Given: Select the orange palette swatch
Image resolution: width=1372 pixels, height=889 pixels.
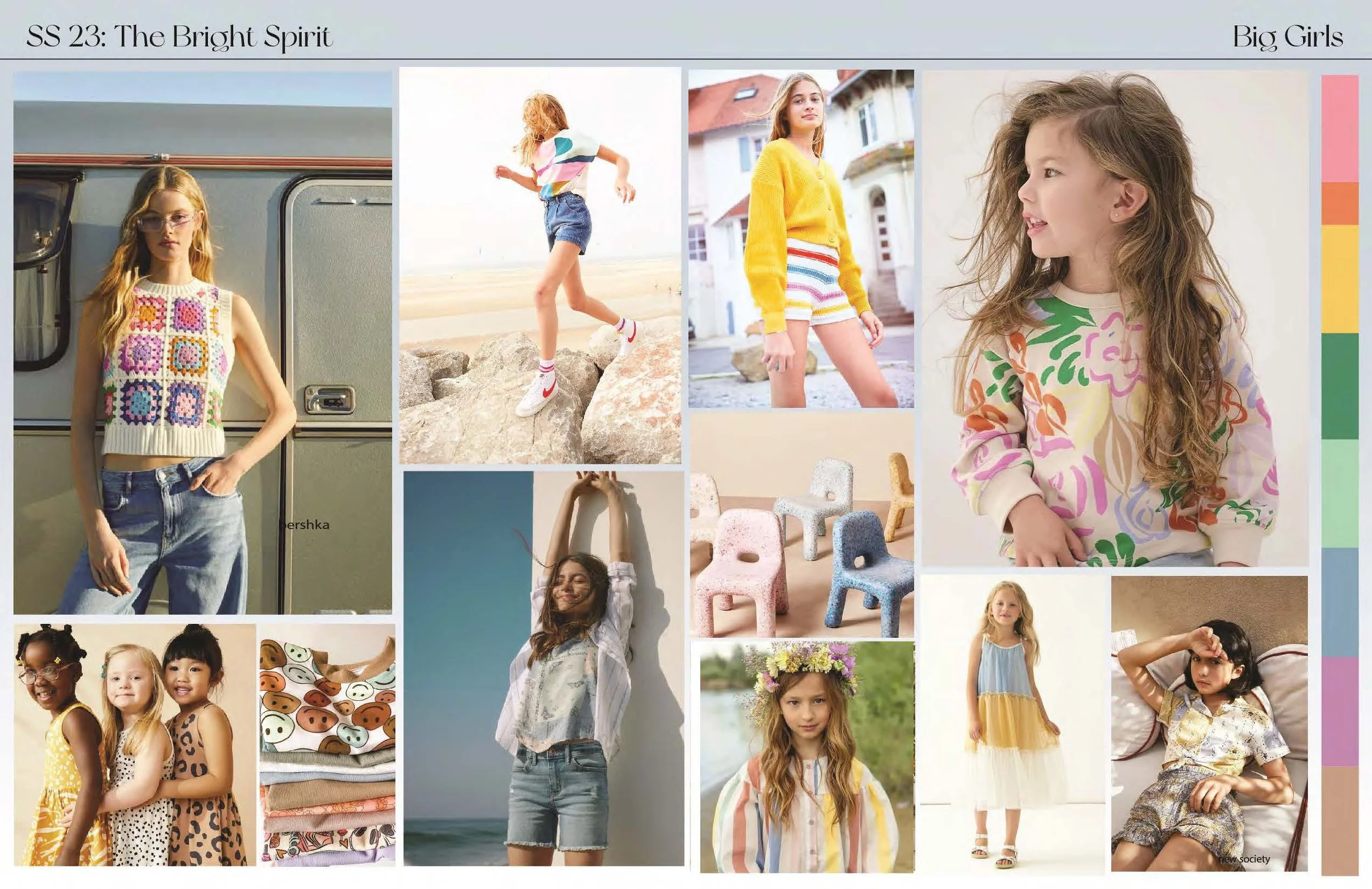Looking at the screenshot, I should (x=1340, y=204).
